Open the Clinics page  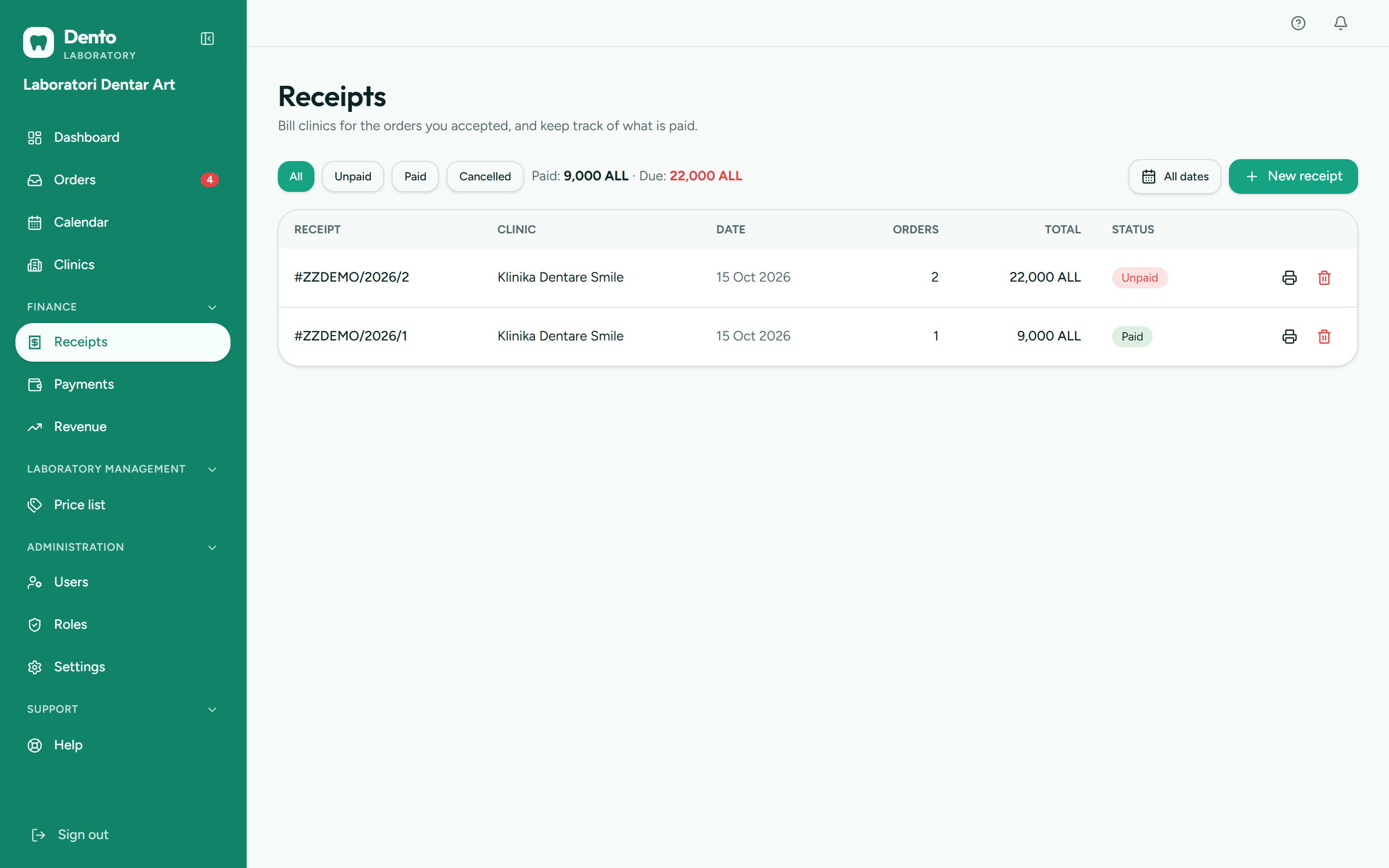(x=123, y=265)
